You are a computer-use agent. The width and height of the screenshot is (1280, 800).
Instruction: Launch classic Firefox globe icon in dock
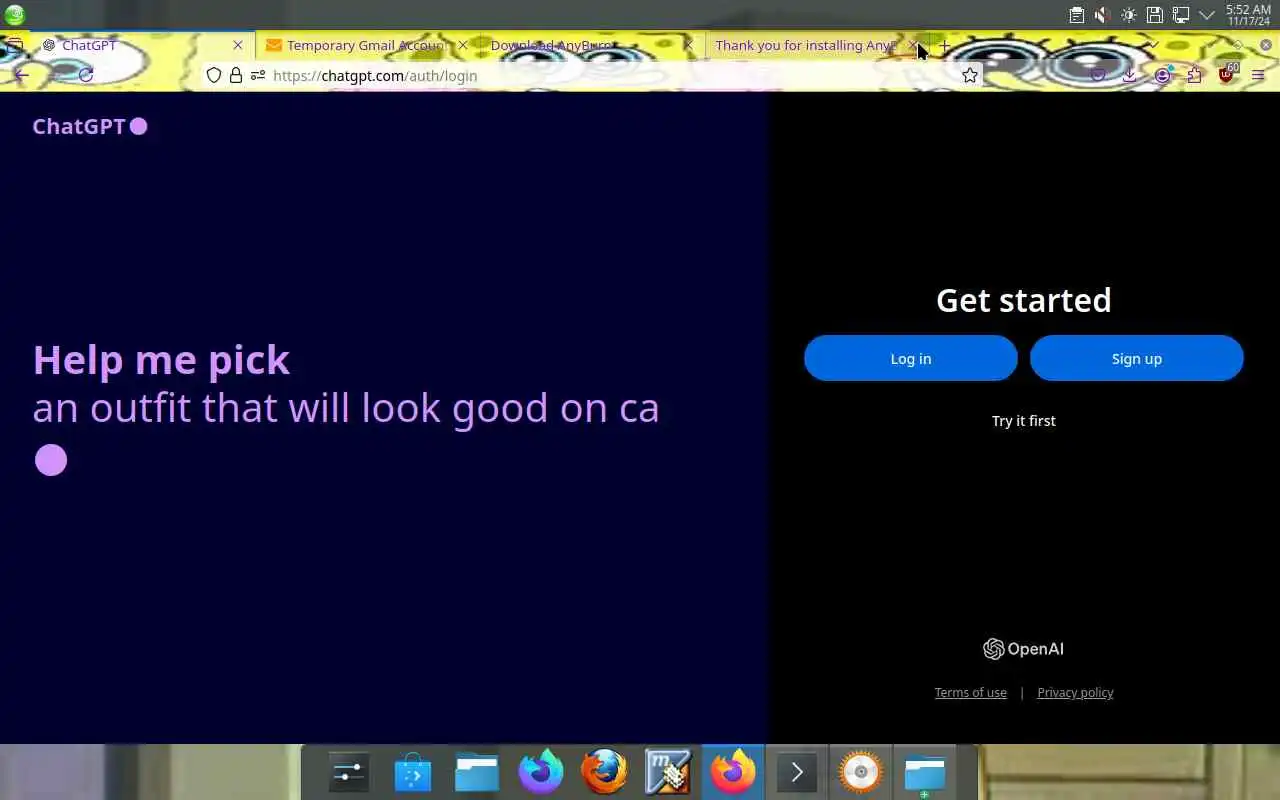[605, 772]
